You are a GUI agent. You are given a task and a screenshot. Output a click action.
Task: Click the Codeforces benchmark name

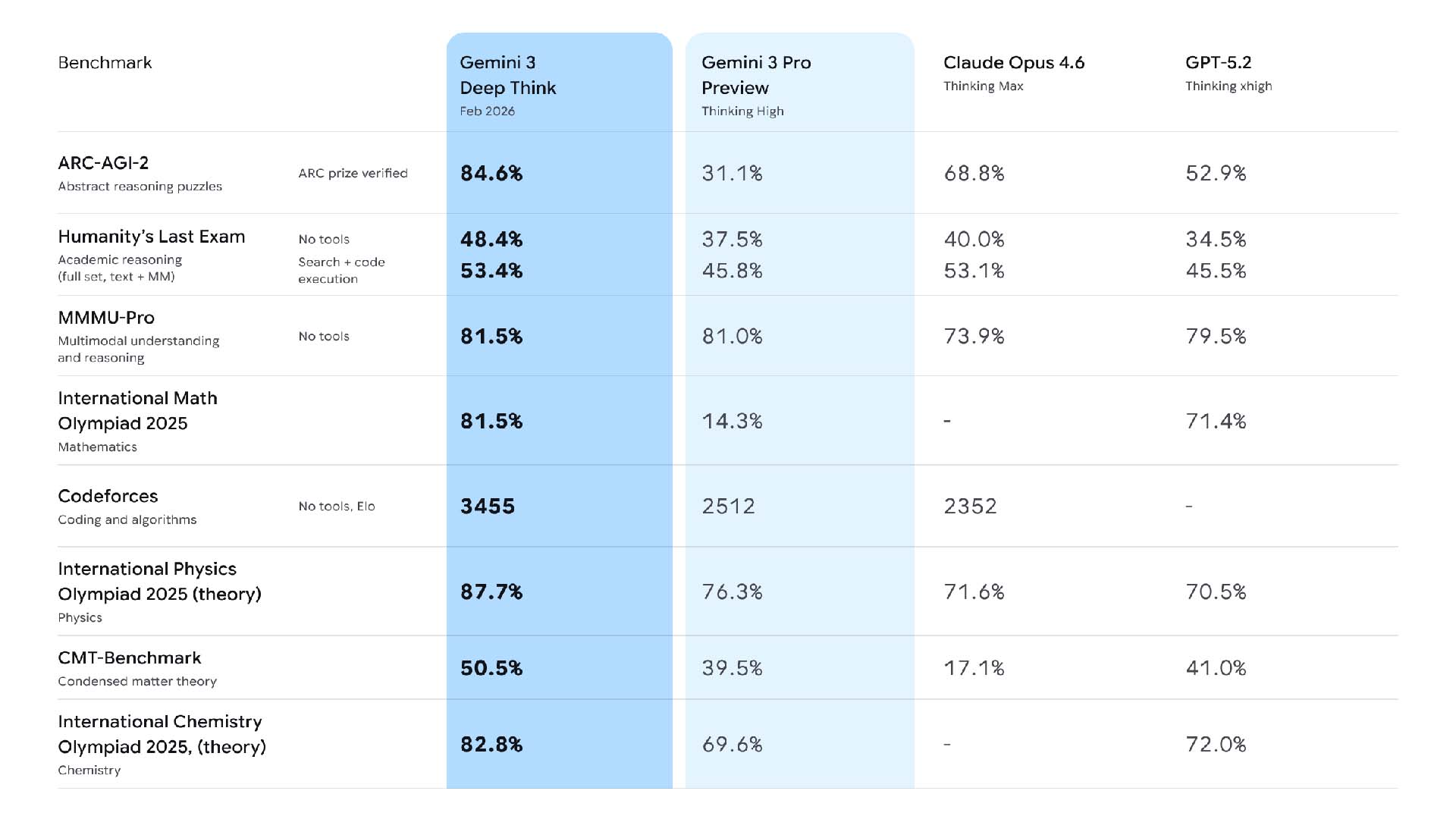click(x=108, y=496)
